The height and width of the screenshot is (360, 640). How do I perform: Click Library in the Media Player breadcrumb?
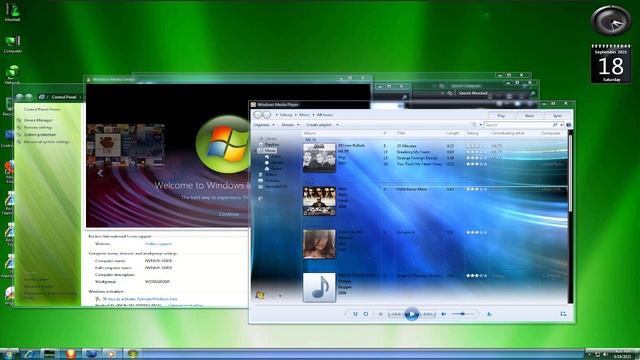pyautogui.click(x=286, y=115)
